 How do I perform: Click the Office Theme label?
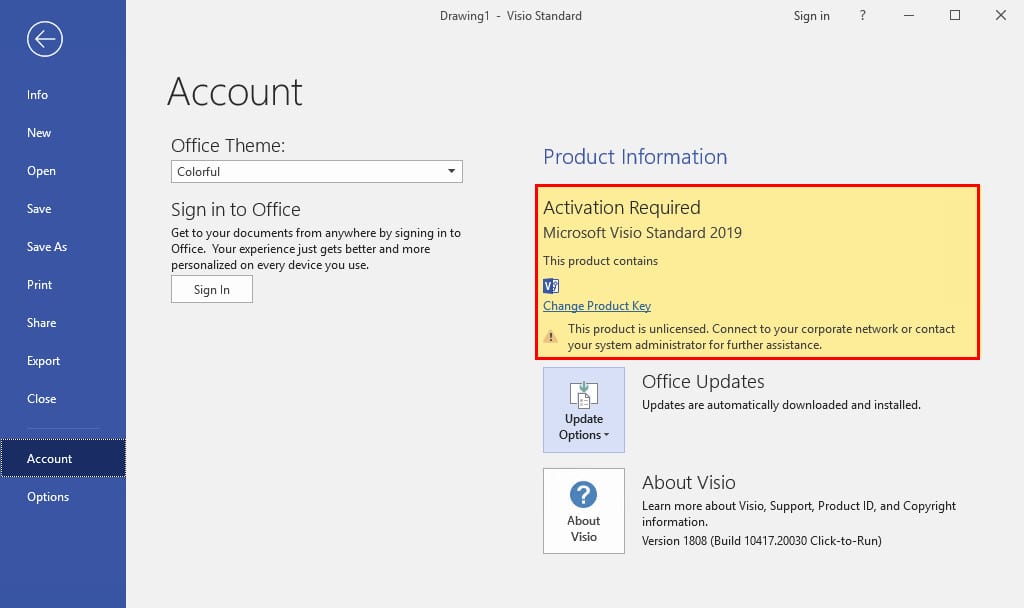pyautogui.click(x=228, y=145)
